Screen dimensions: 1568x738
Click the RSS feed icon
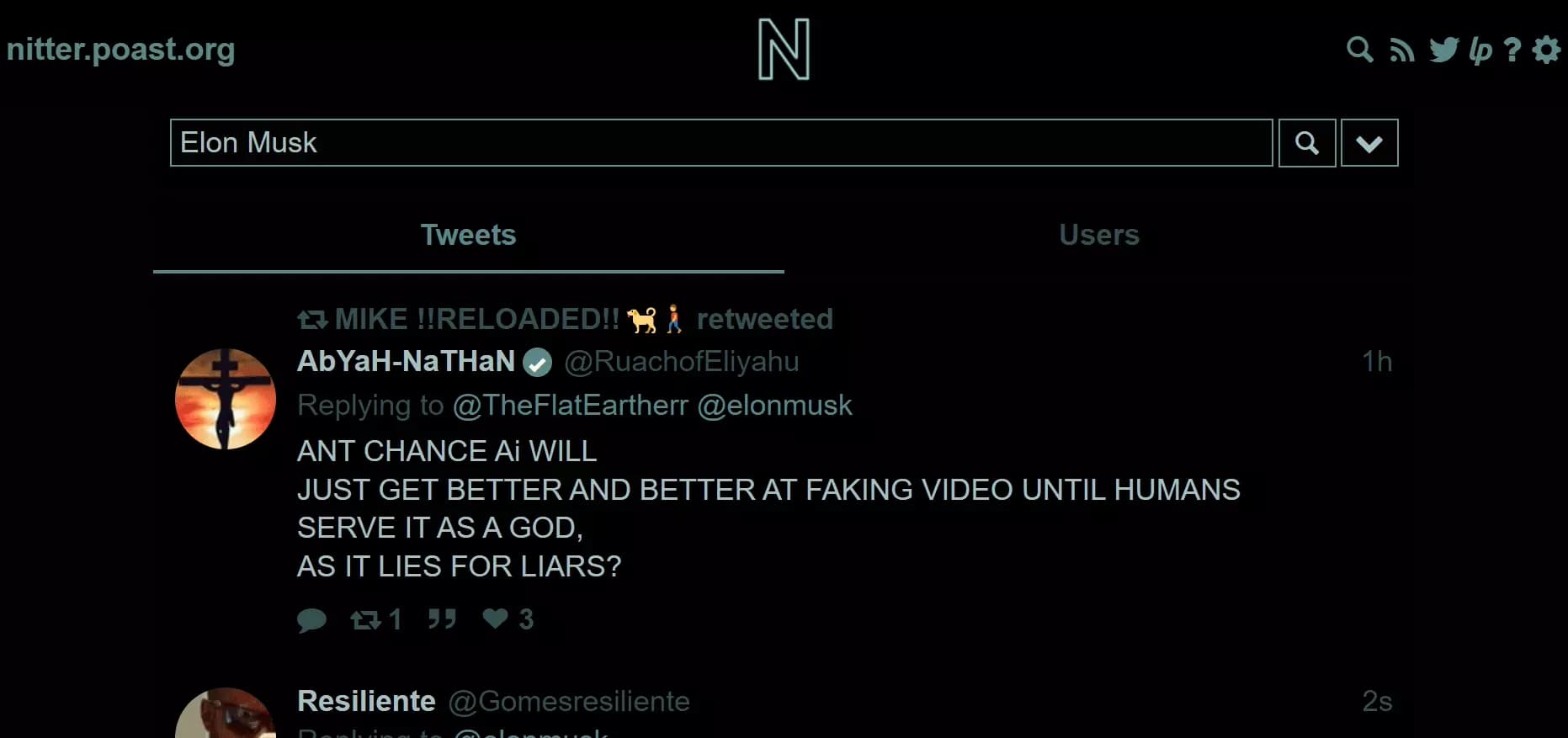point(1401,50)
